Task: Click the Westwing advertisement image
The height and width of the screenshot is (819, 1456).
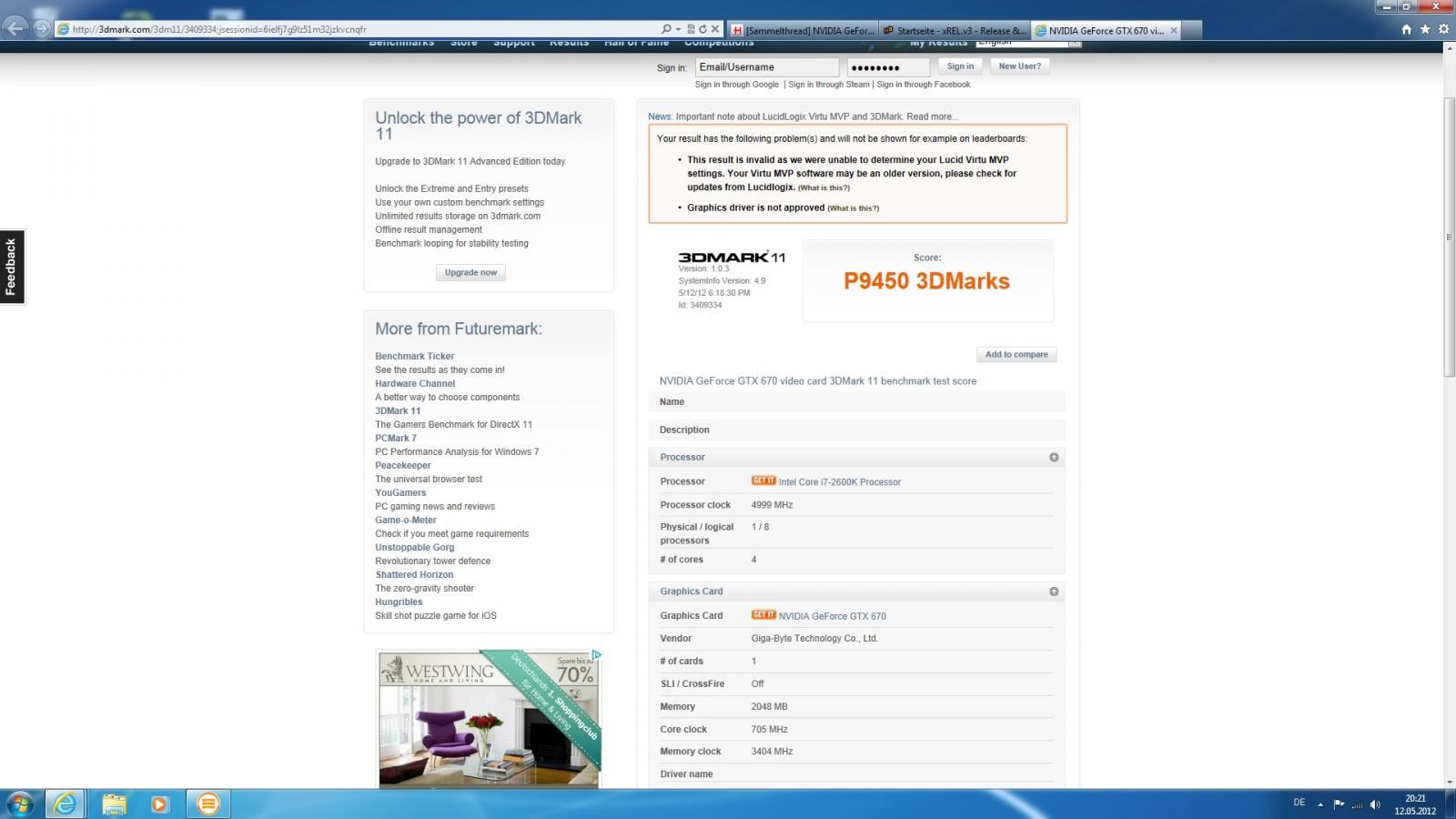Action: coord(489,718)
